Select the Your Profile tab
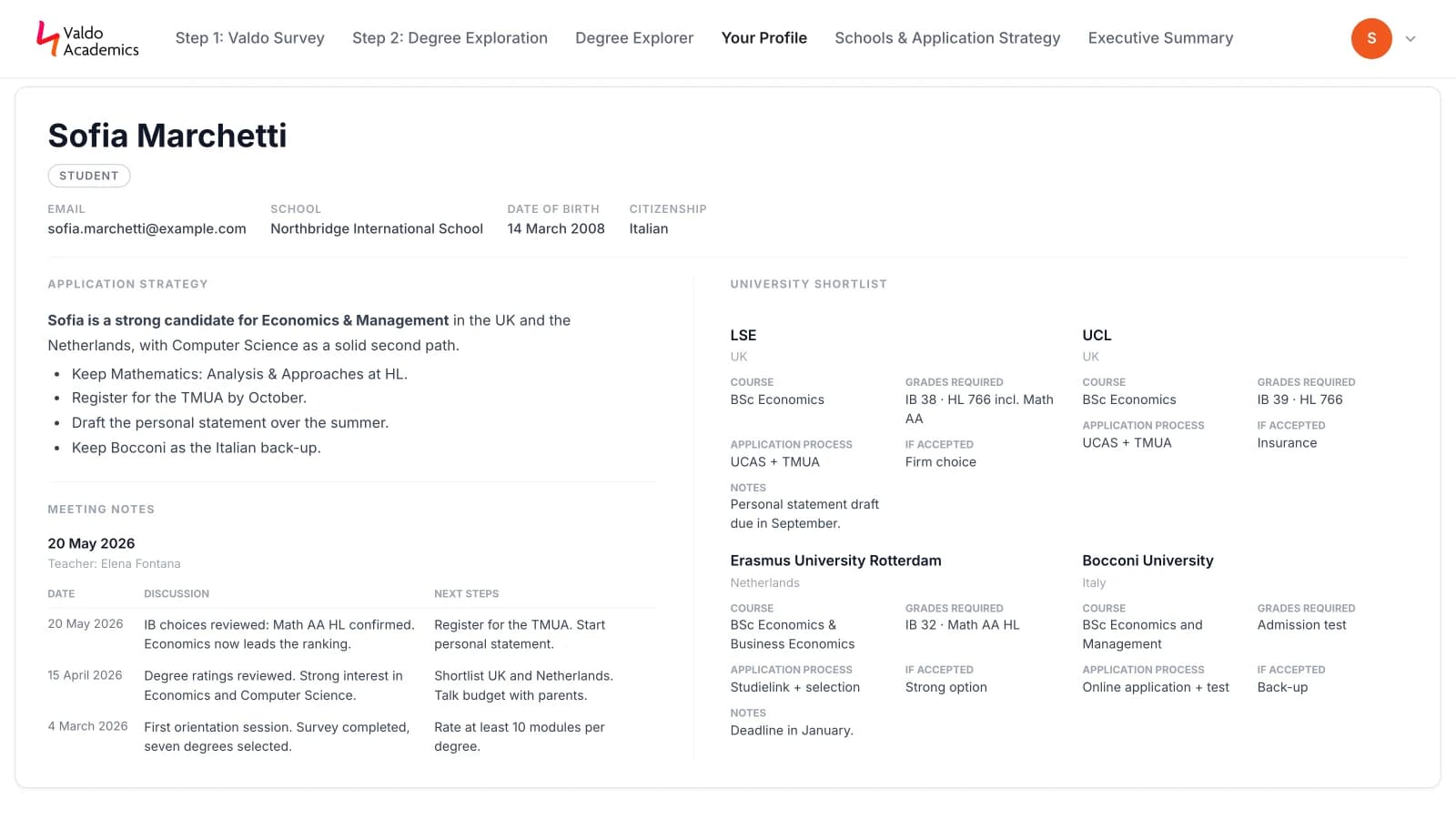This screenshot has width=1456, height=819. [x=764, y=38]
